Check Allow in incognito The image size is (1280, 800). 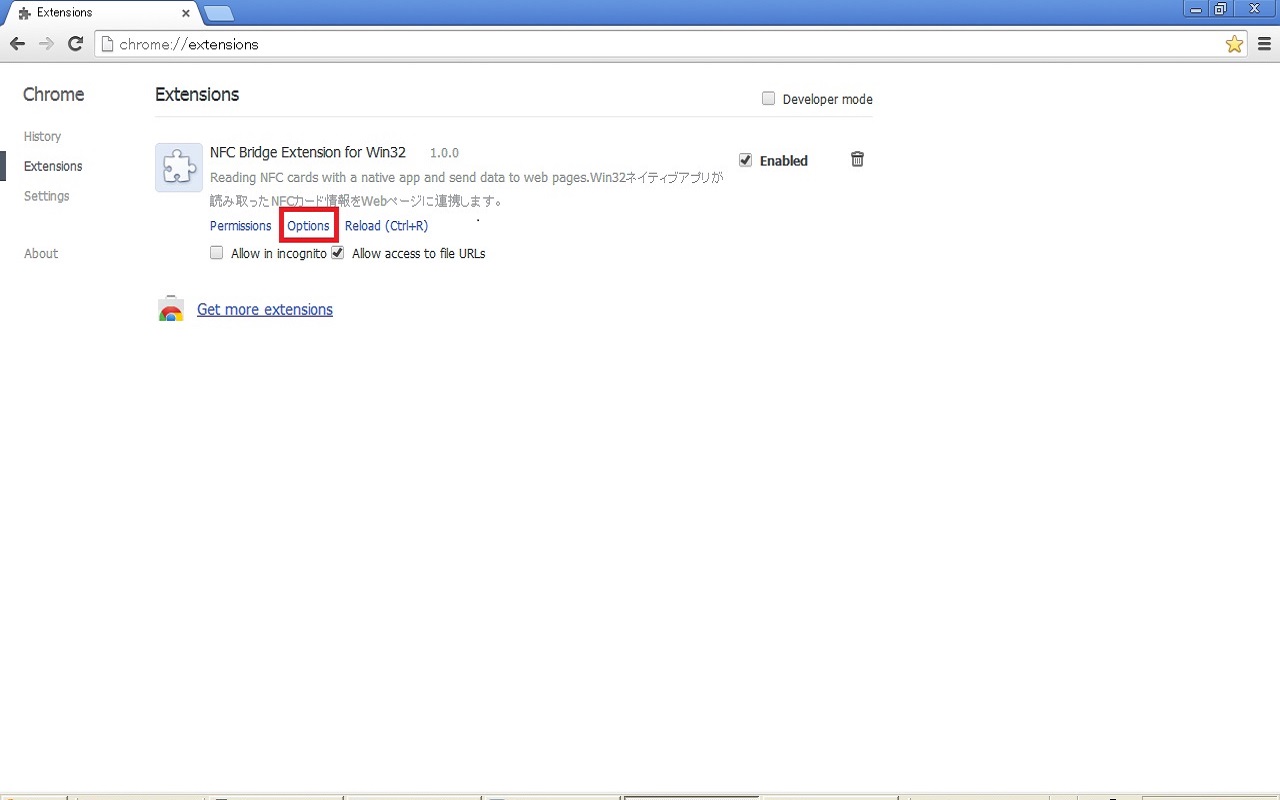pos(216,253)
